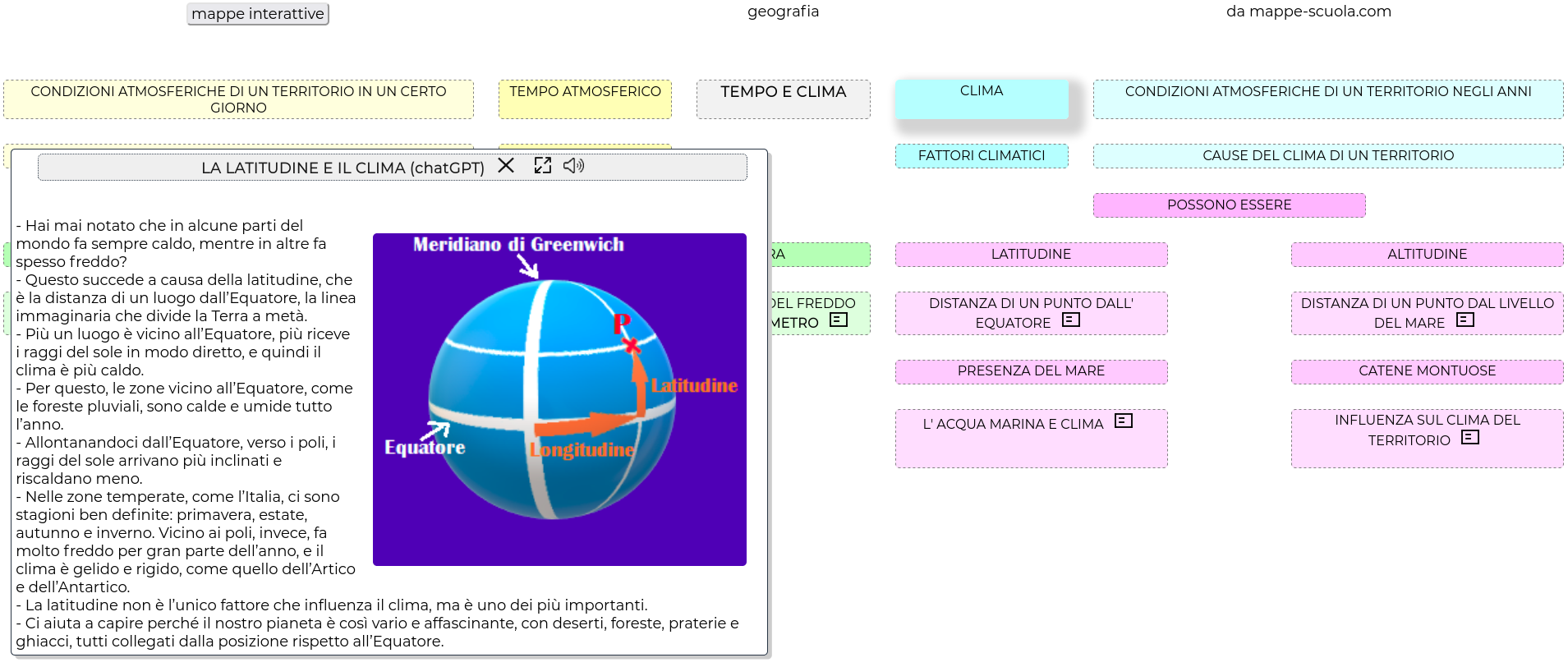Select the LATITUDINE node
Viewport: 1568px width, 667px height.
[1032, 255]
